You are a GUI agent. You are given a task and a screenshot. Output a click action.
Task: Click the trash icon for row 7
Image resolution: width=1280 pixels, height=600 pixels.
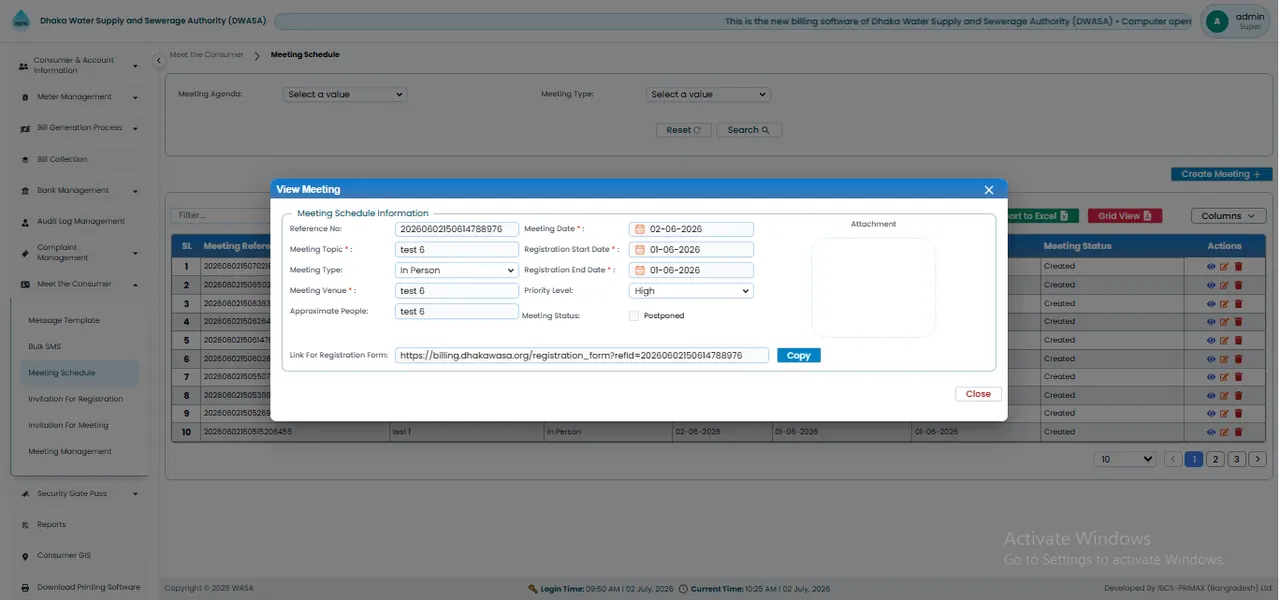[x=1237, y=377]
